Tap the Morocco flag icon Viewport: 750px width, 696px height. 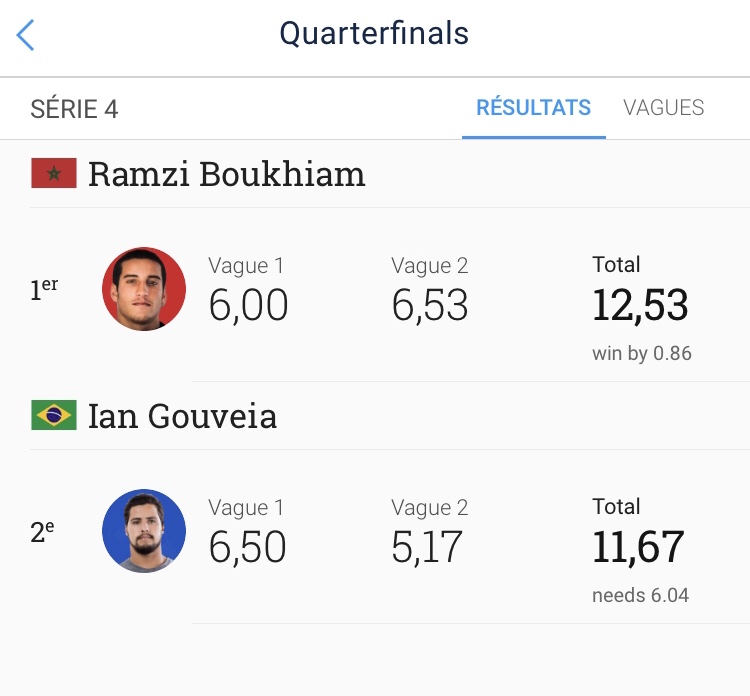[x=54, y=174]
